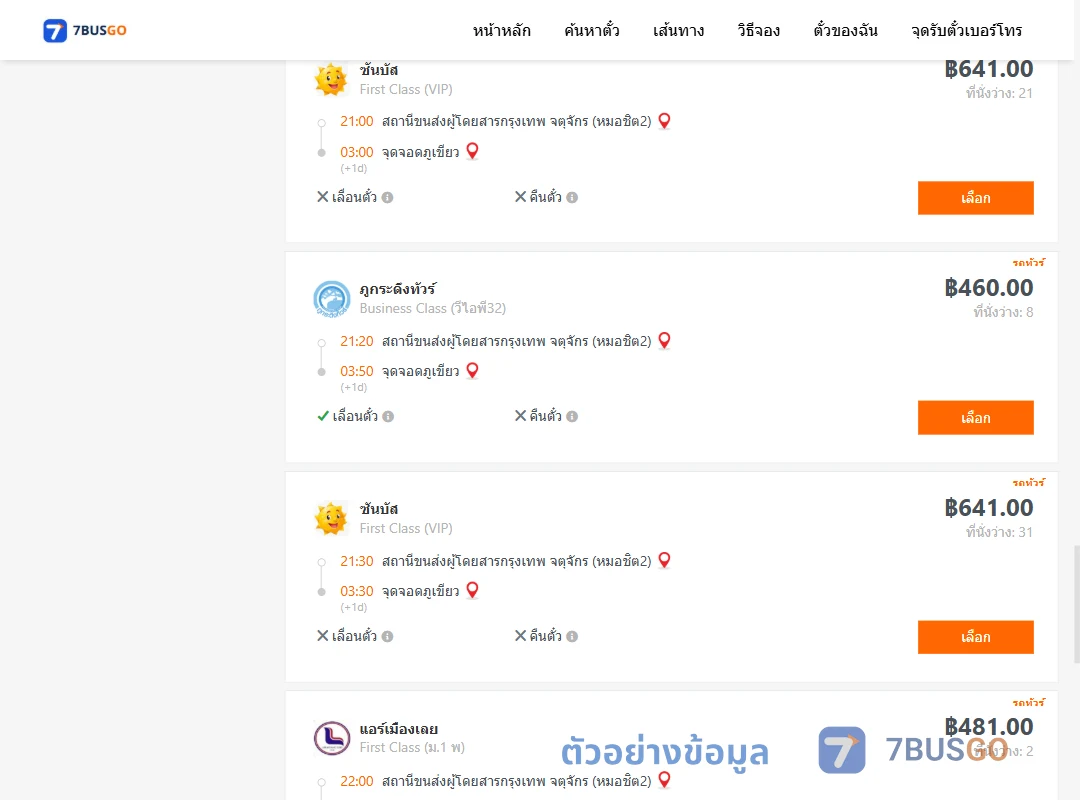Screen dimensions: 1080x800
Task: Click the green check mark beside เลื่อนตั๋ว on the ภูกระดึงทัวร์ trip
Action: pyautogui.click(x=322, y=416)
